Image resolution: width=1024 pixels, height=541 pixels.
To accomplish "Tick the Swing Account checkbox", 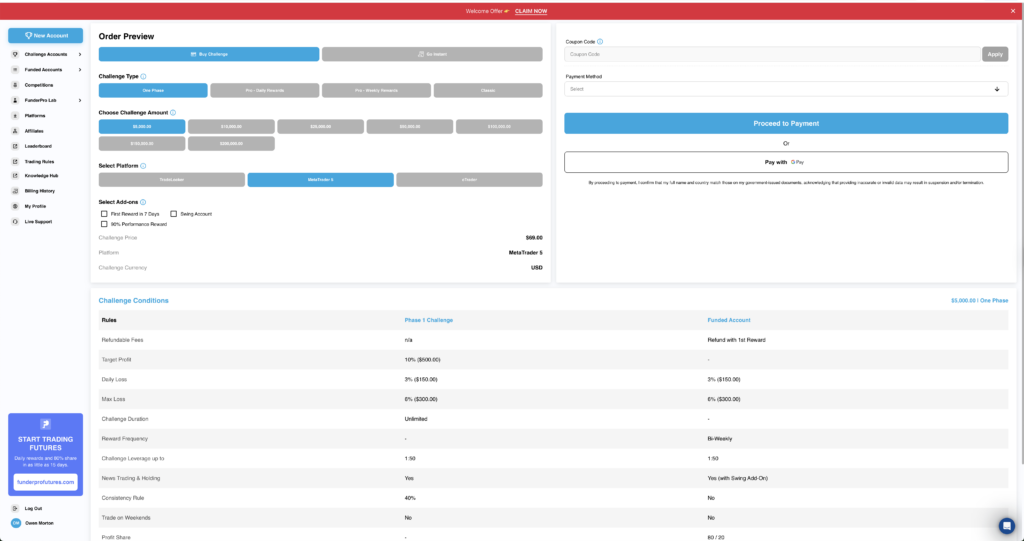I will pyautogui.click(x=174, y=214).
